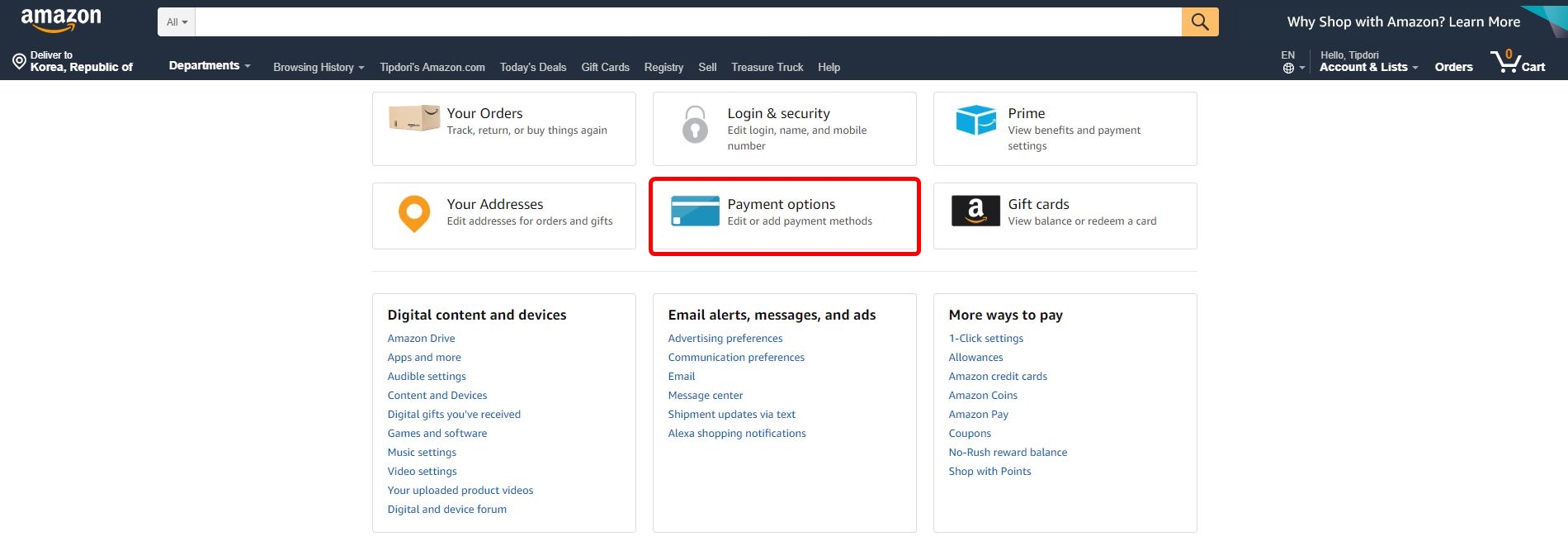Open the All search category dropdown
1568x541 pixels.
coord(177,22)
